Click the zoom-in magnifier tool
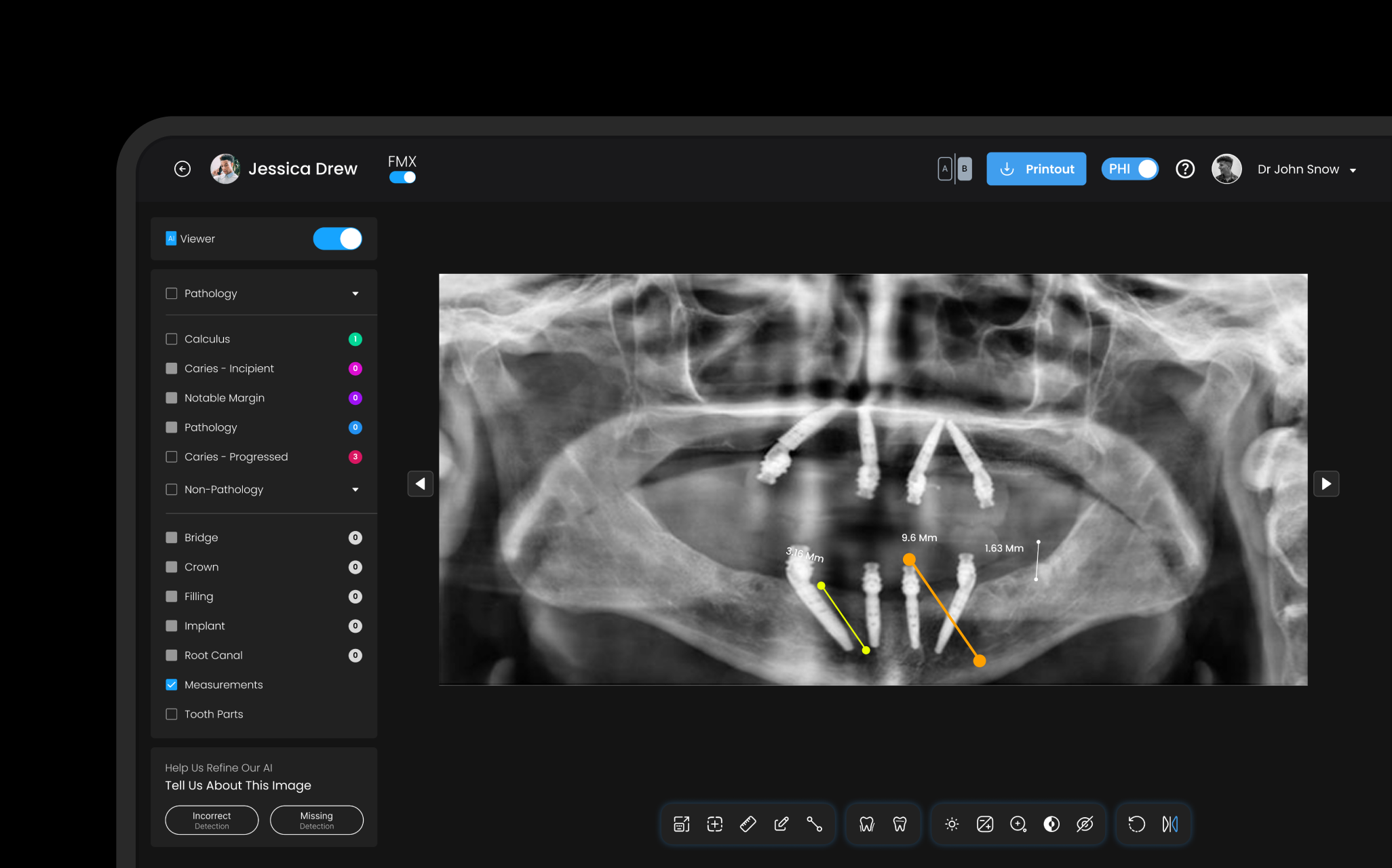Viewport: 1392px width, 868px height. (1018, 824)
